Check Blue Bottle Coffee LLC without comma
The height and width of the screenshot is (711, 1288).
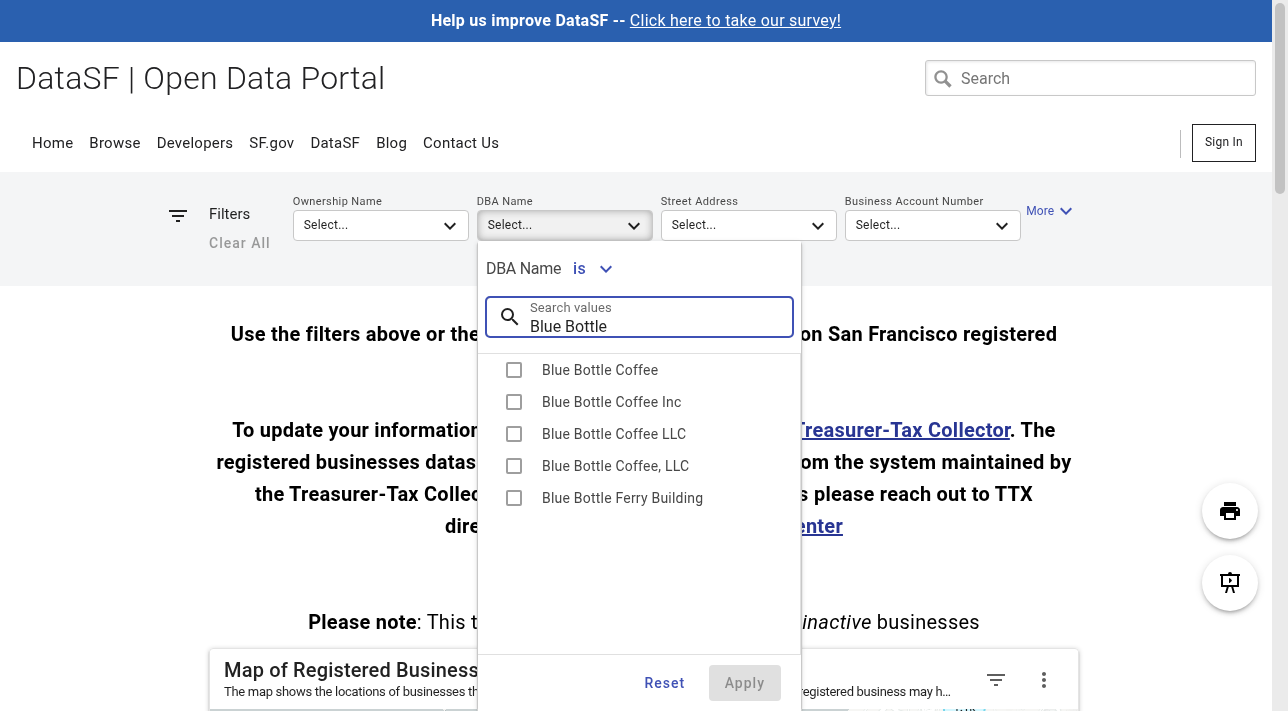(514, 434)
